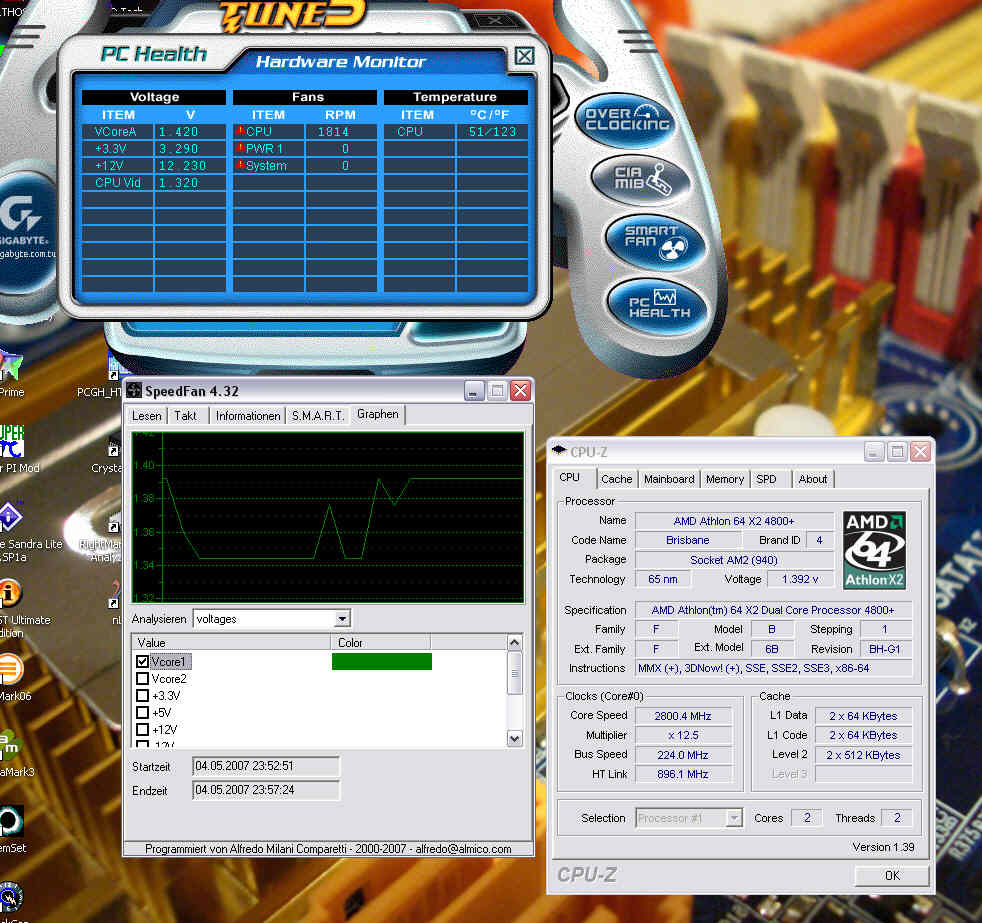Viewport: 982px width, 923px height.
Task: Open the Super PI Mod desktop icon
Action: click(x=13, y=449)
